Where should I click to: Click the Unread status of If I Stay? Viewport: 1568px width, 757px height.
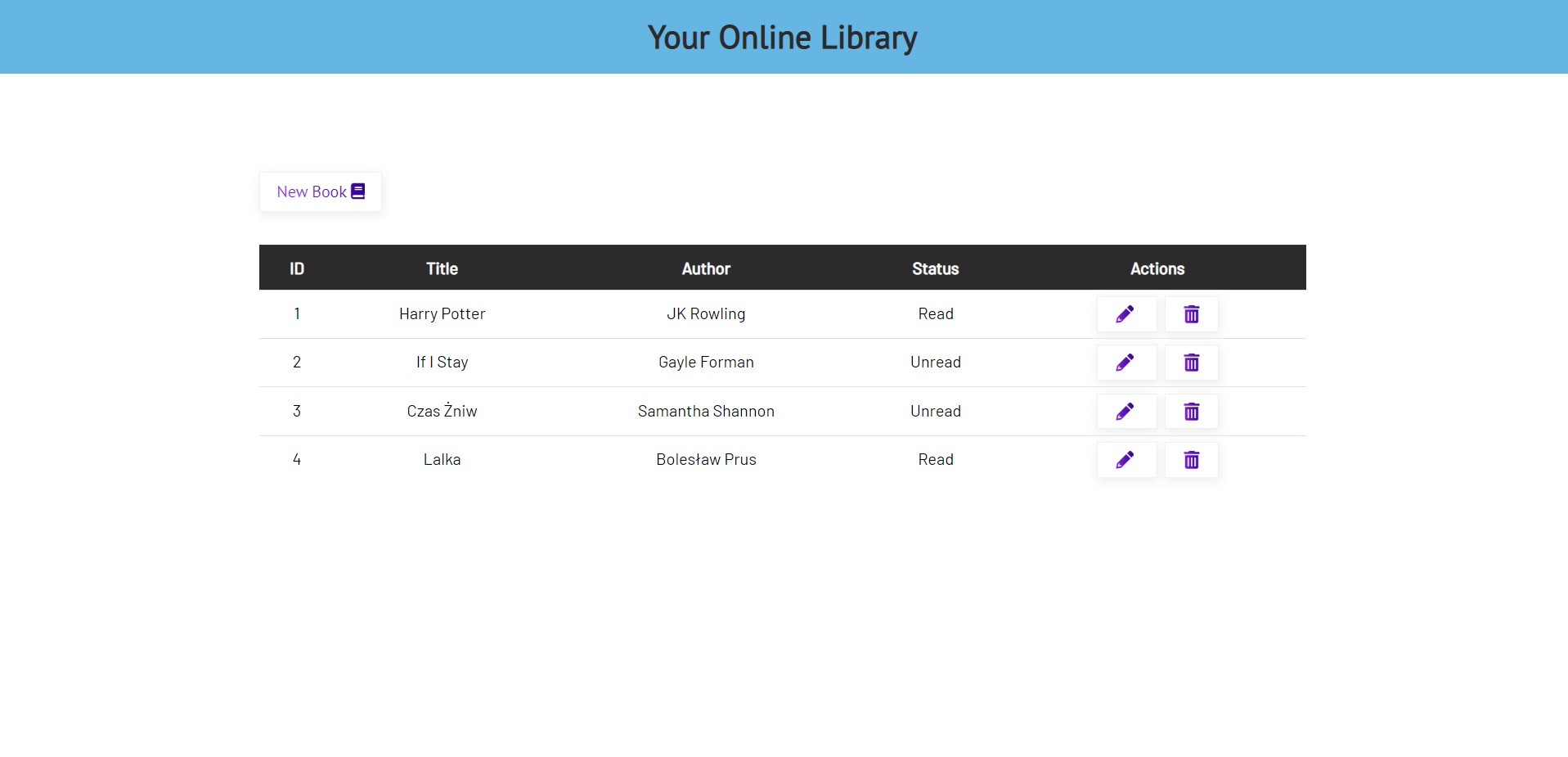pyautogui.click(x=935, y=363)
